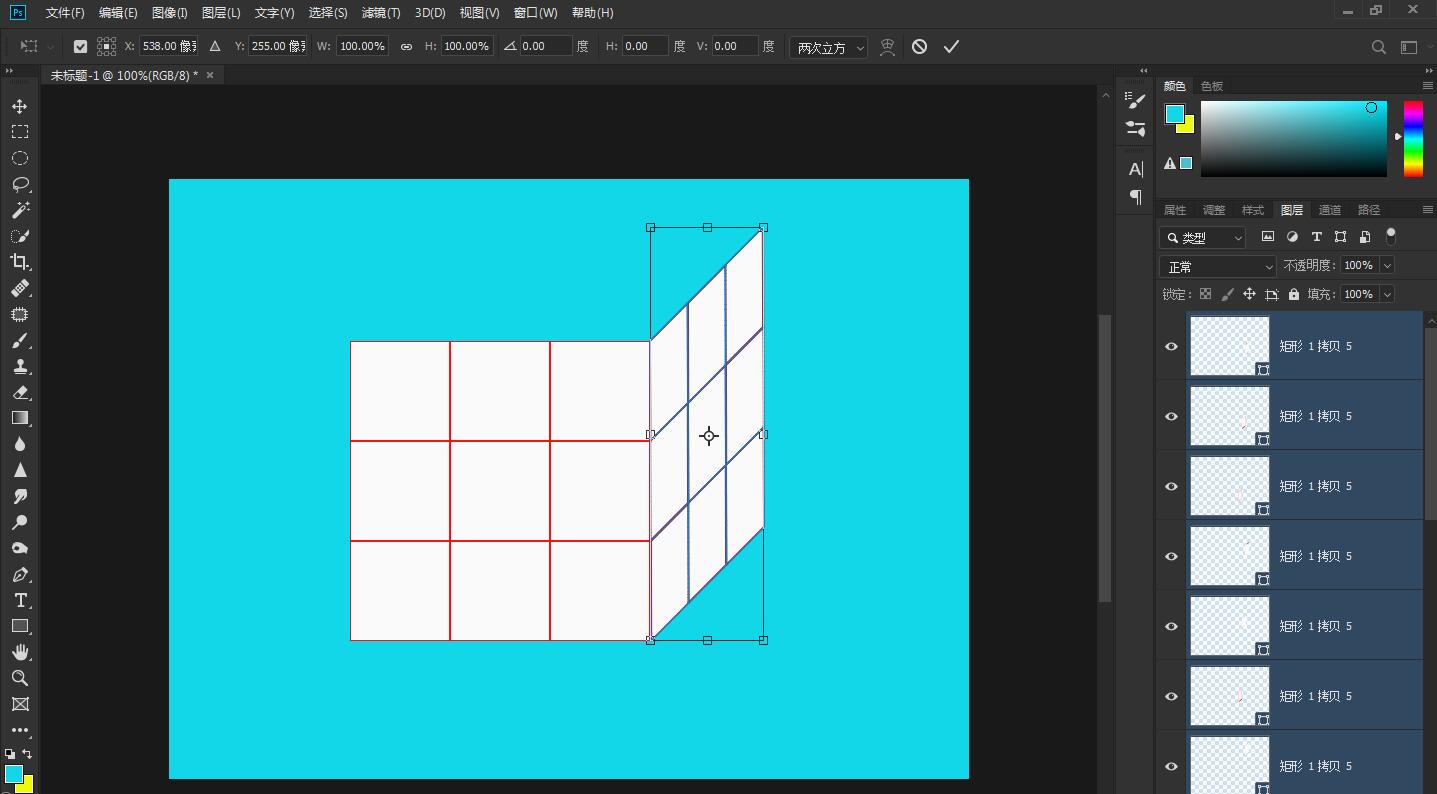The image size is (1437, 794).
Task: Select the Horizontal Type tool
Action: point(19,600)
